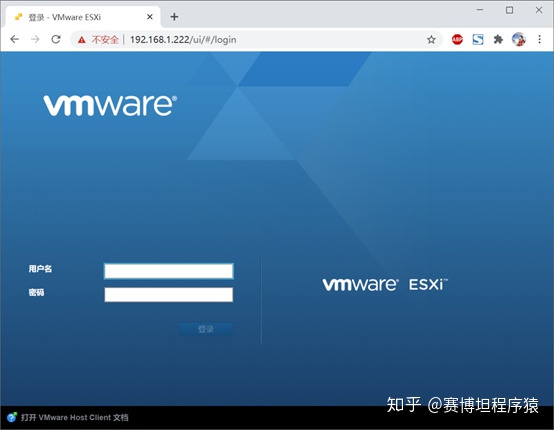Click the 登录 login button

206,329
